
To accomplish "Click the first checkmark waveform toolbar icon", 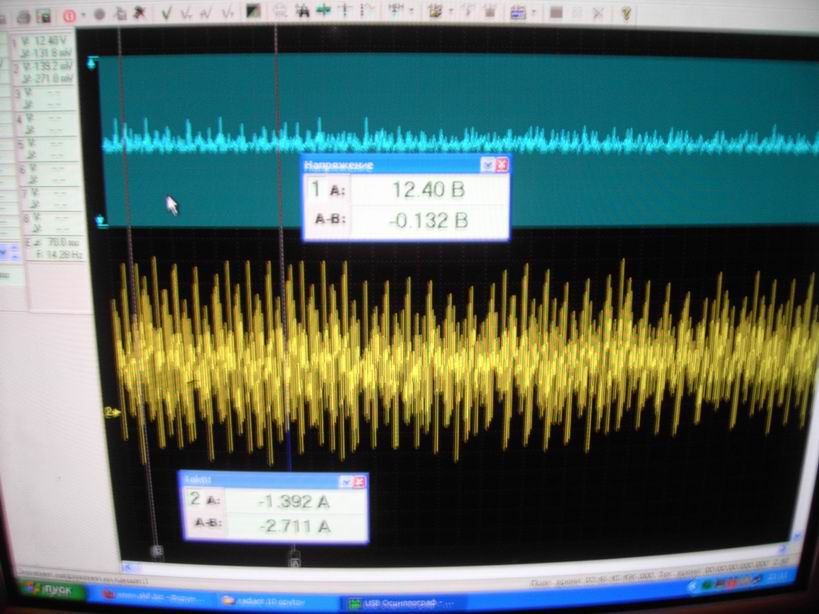I will (165, 13).
